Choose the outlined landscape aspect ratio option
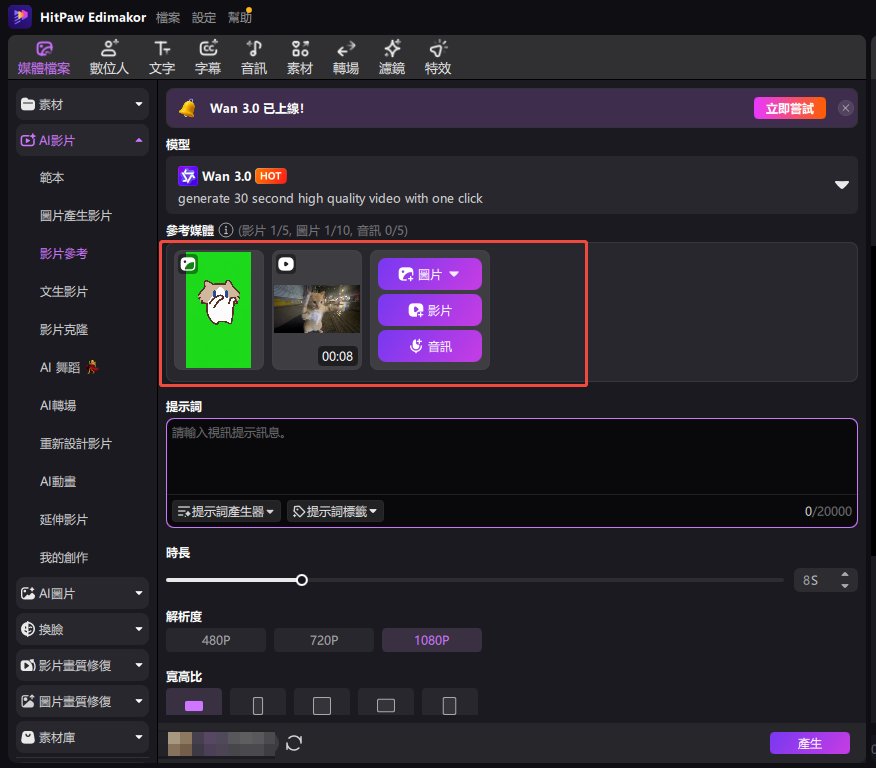Image resolution: width=876 pixels, height=768 pixels. pyautogui.click(x=385, y=703)
